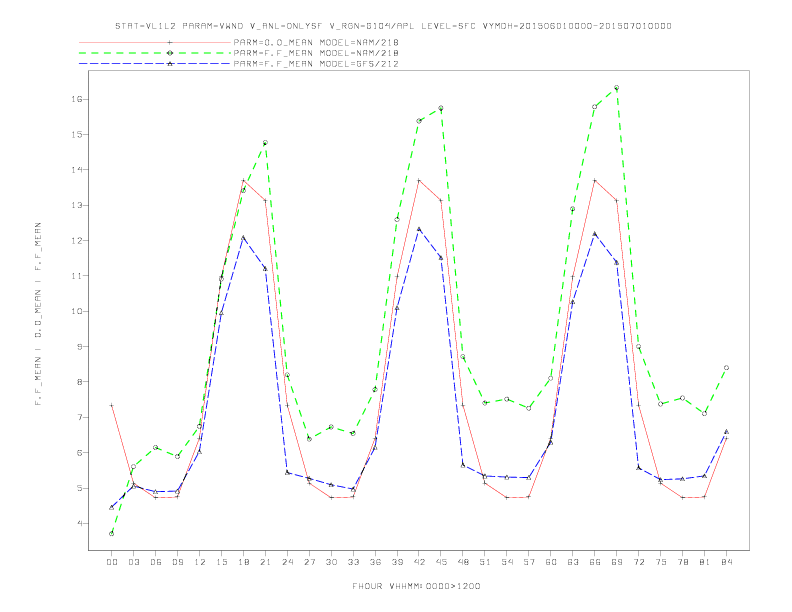
Task: Click x-axis forecast hour label 84
Action: click(x=726, y=562)
